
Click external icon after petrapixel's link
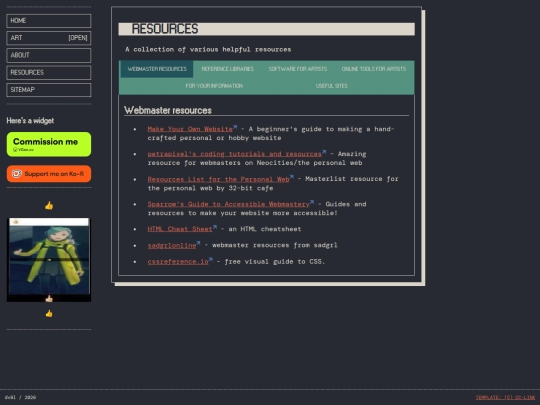[x=324, y=152]
